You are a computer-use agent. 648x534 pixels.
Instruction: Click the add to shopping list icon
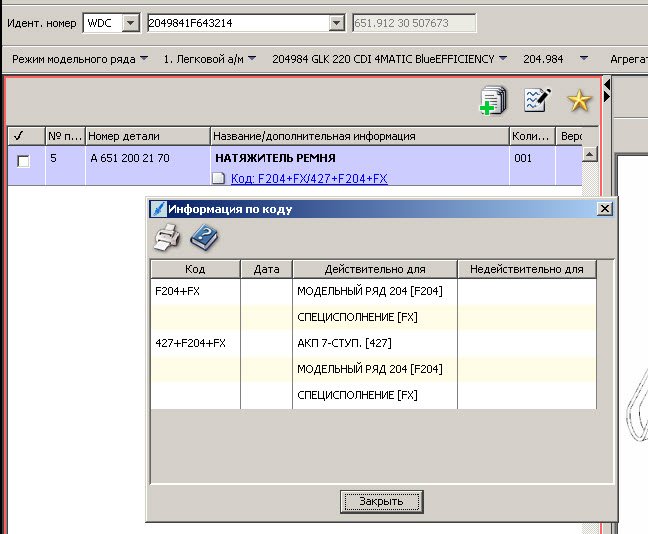click(x=494, y=100)
